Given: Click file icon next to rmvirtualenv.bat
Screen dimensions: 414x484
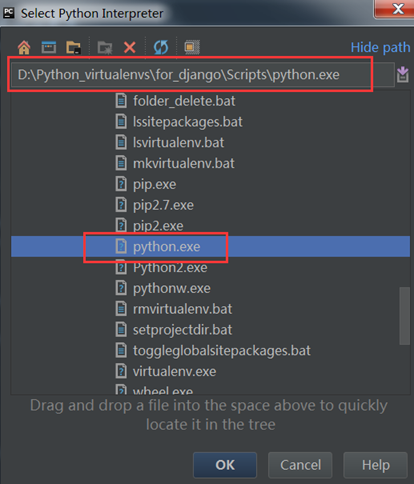Looking at the screenshot, I should (x=121, y=309).
